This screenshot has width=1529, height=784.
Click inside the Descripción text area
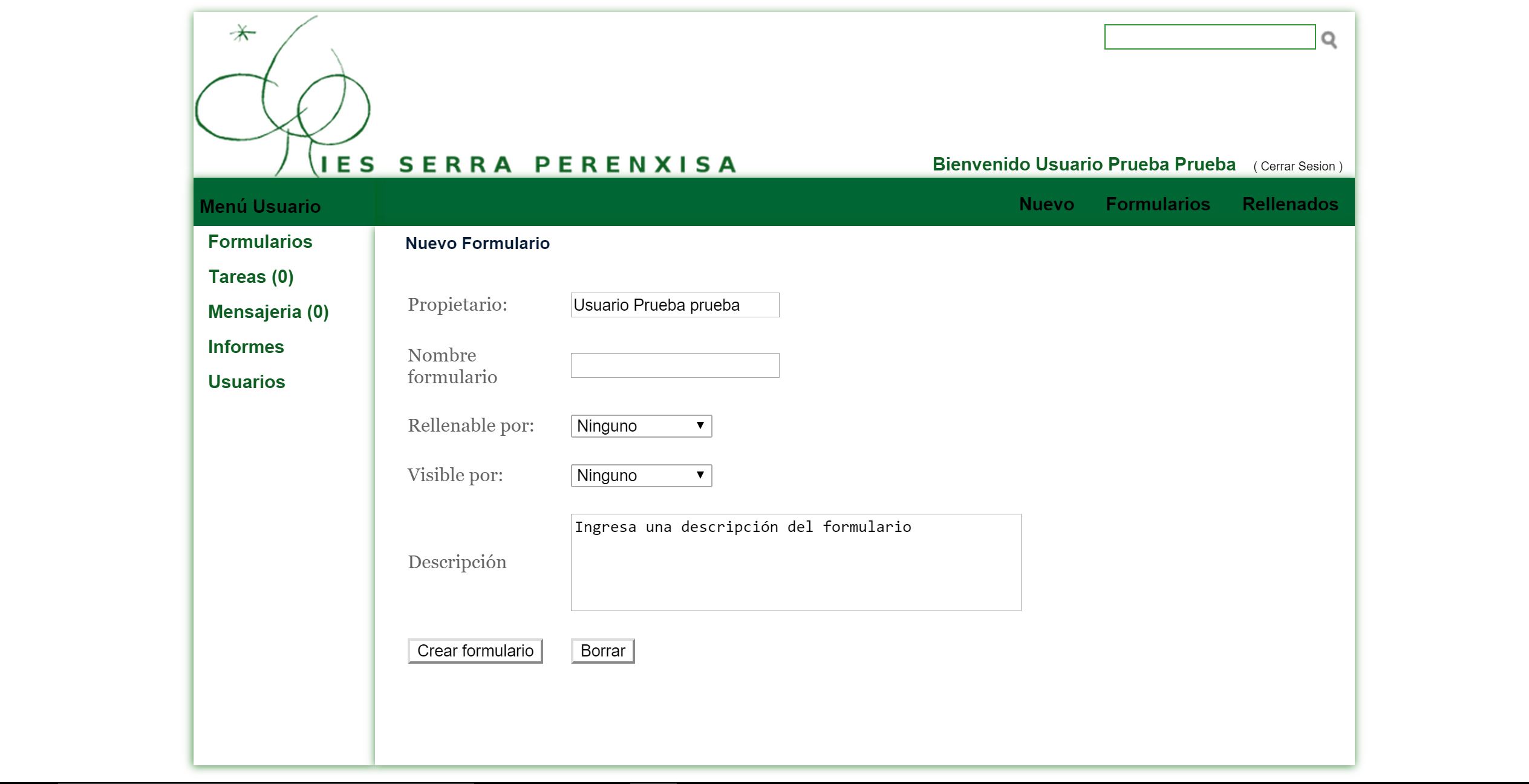[x=796, y=563]
